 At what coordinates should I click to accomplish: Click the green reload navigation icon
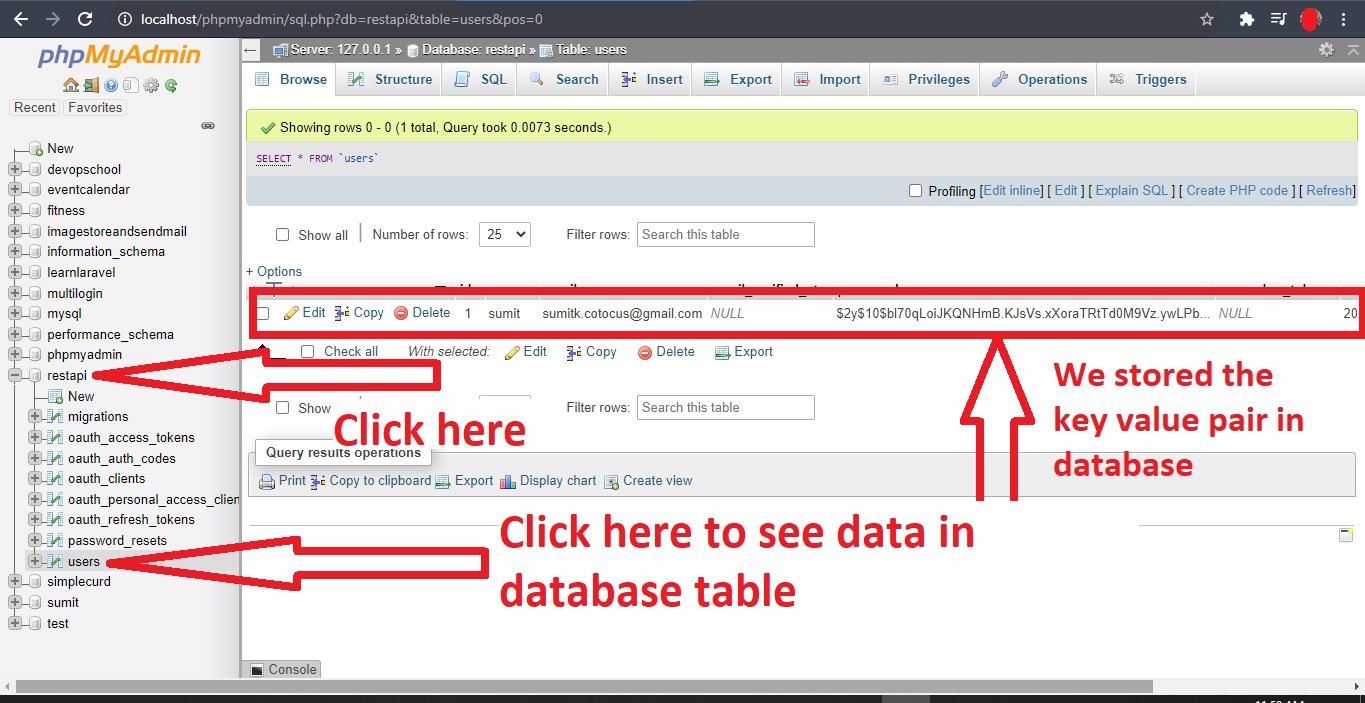click(171, 86)
